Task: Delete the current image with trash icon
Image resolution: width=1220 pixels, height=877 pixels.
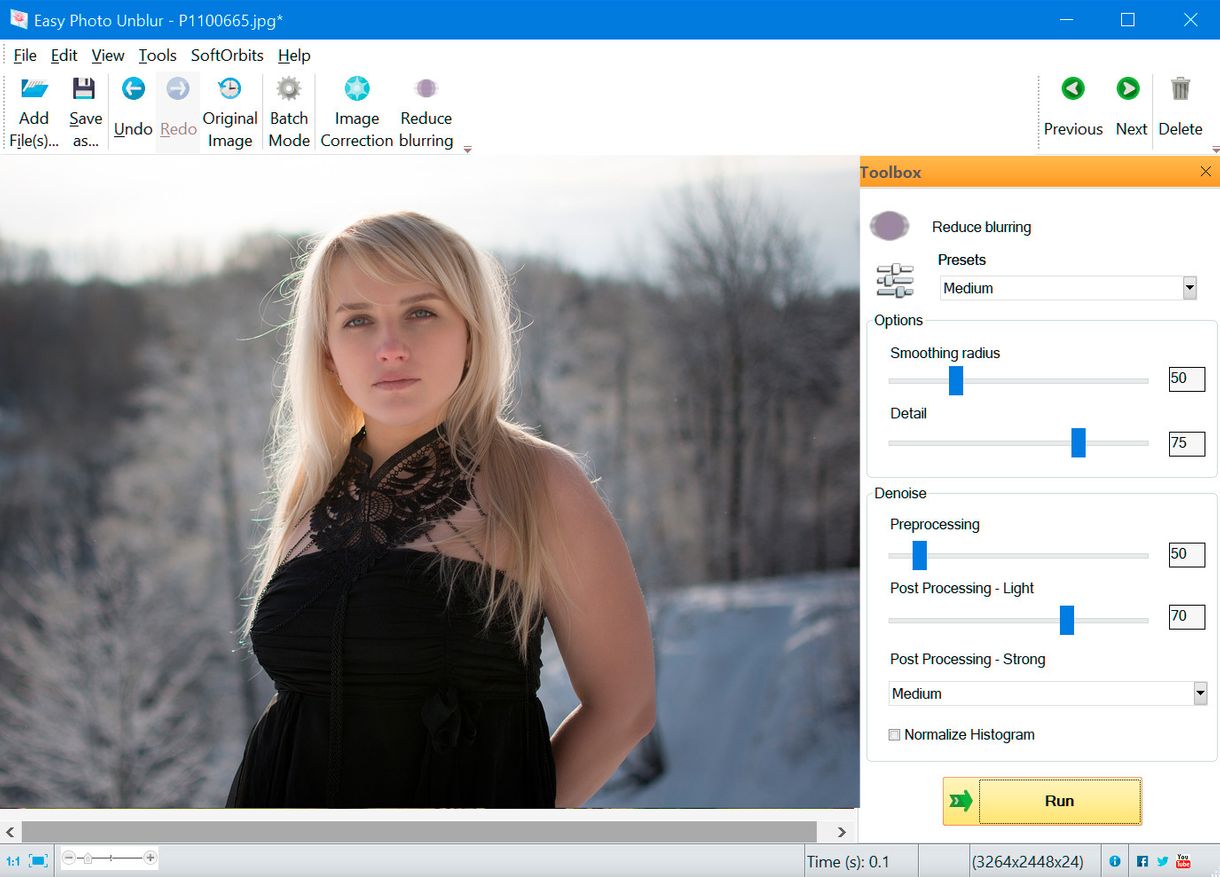Action: point(1180,90)
